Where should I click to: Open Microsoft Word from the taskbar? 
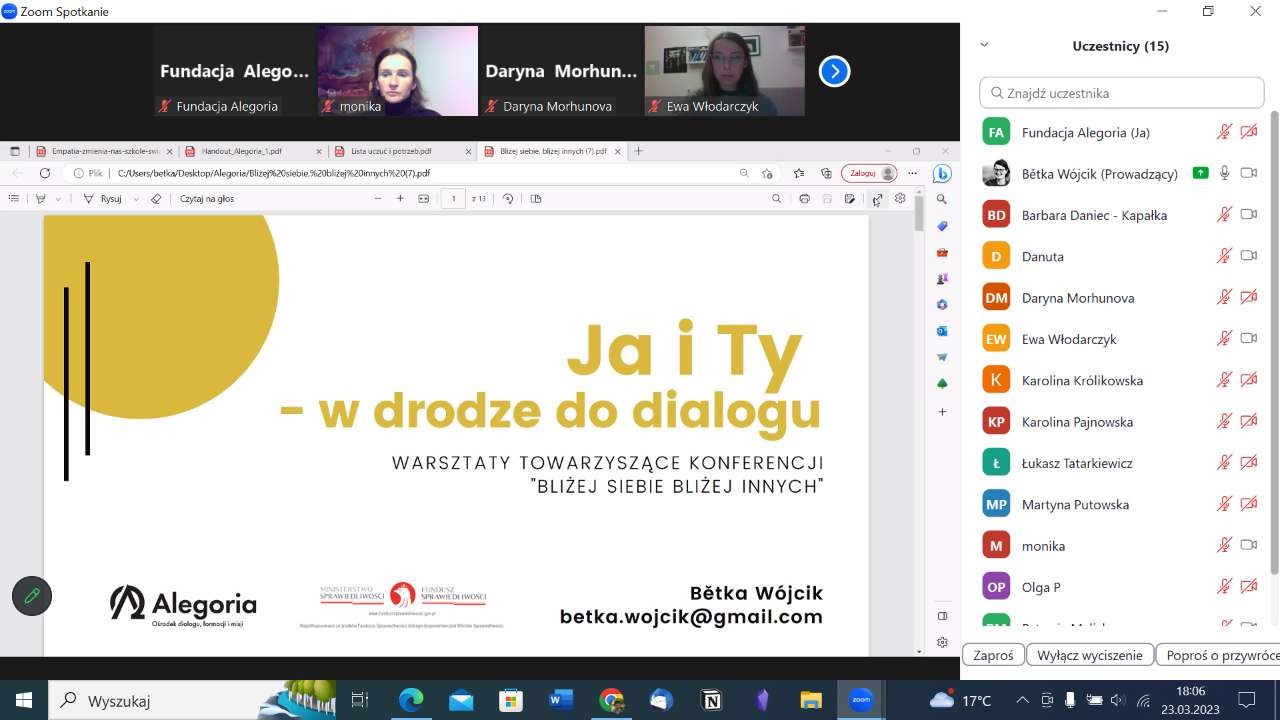[x=560, y=700]
